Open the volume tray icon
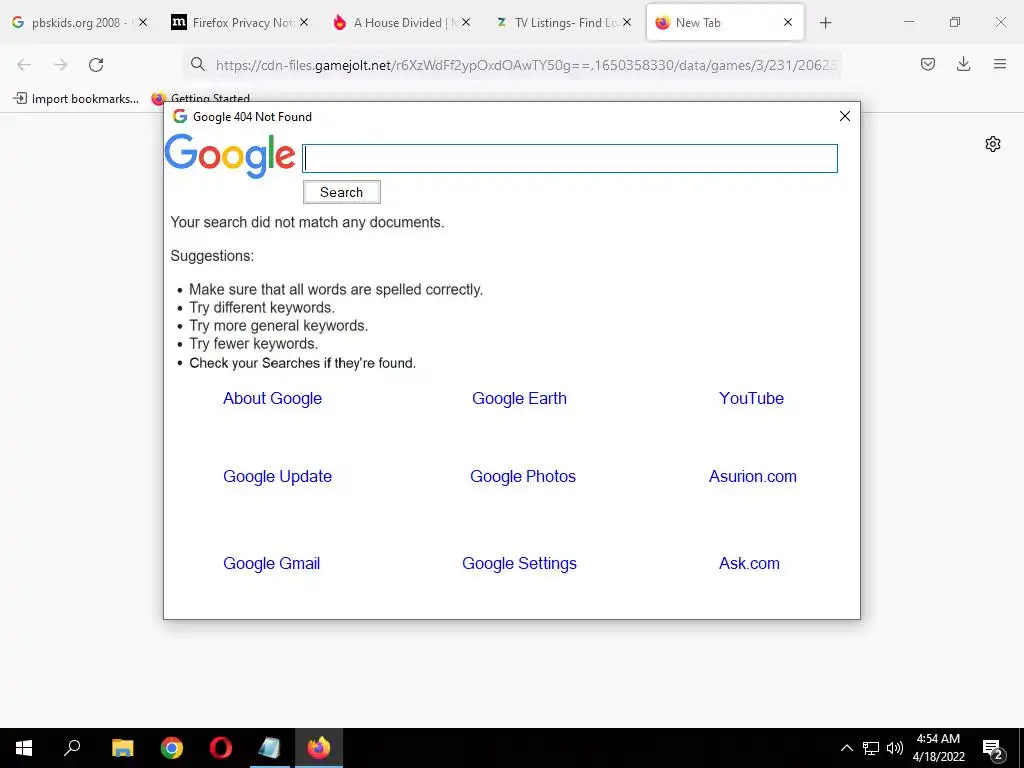 tap(895, 748)
